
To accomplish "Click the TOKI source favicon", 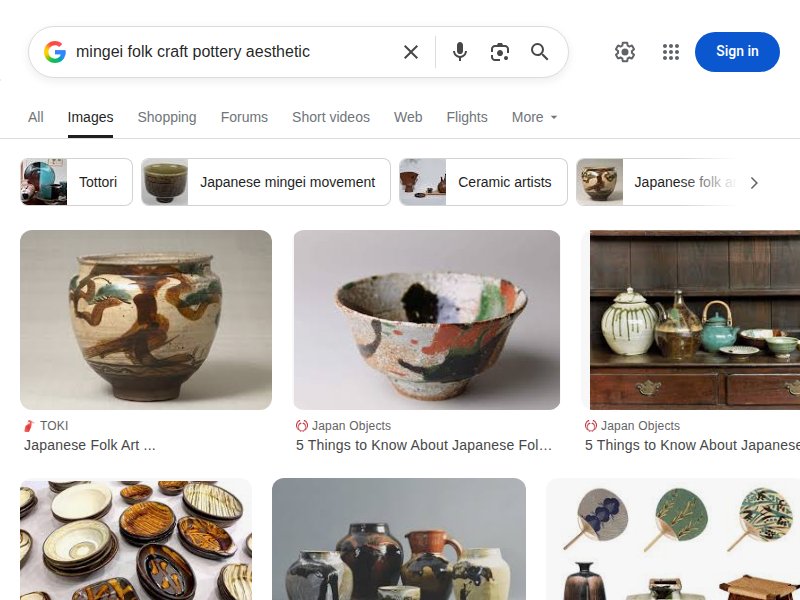I will (x=30, y=425).
